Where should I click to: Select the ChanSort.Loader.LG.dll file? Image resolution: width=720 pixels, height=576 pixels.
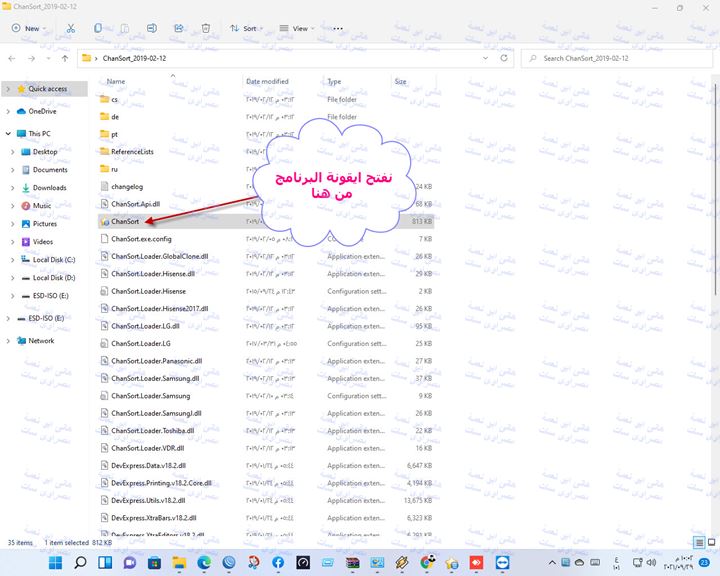[x=145, y=326]
